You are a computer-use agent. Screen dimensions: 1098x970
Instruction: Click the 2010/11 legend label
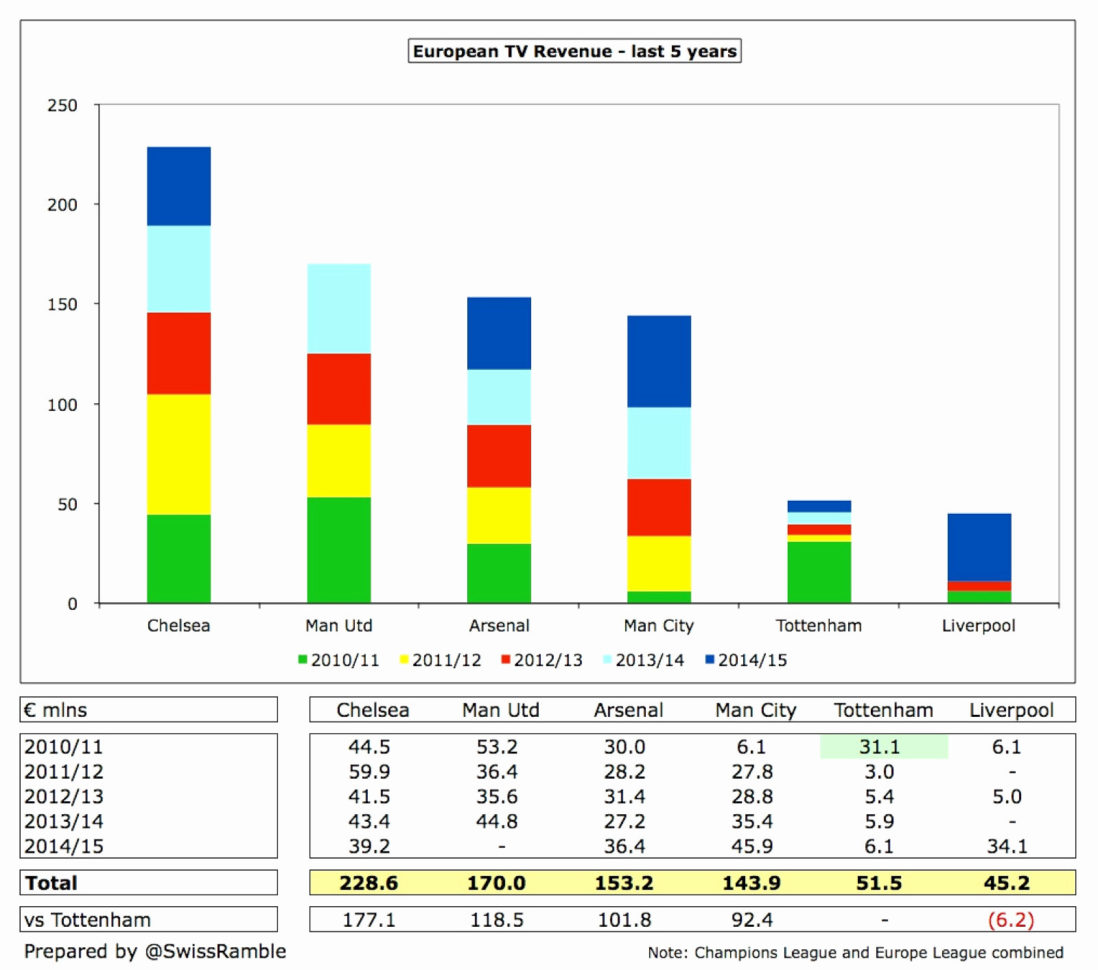click(x=345, y=660)
